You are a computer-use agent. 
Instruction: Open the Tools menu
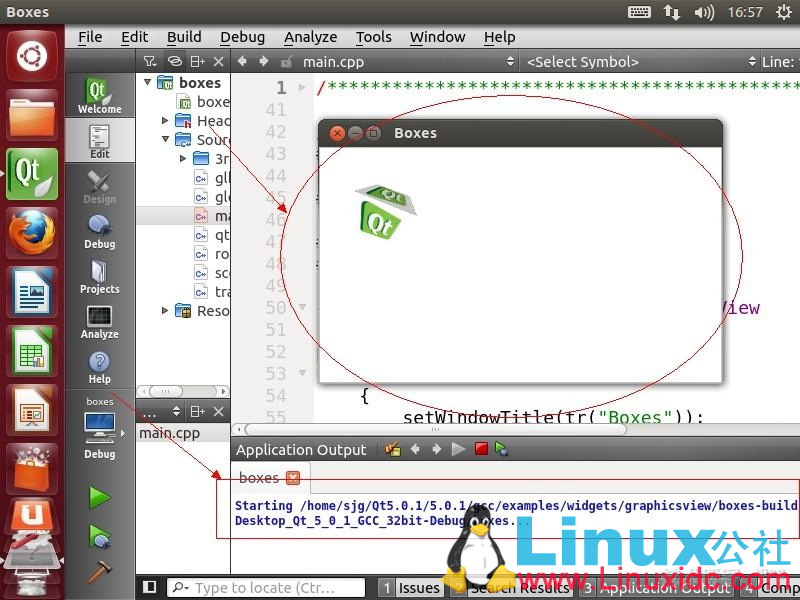tap(373, 37)
